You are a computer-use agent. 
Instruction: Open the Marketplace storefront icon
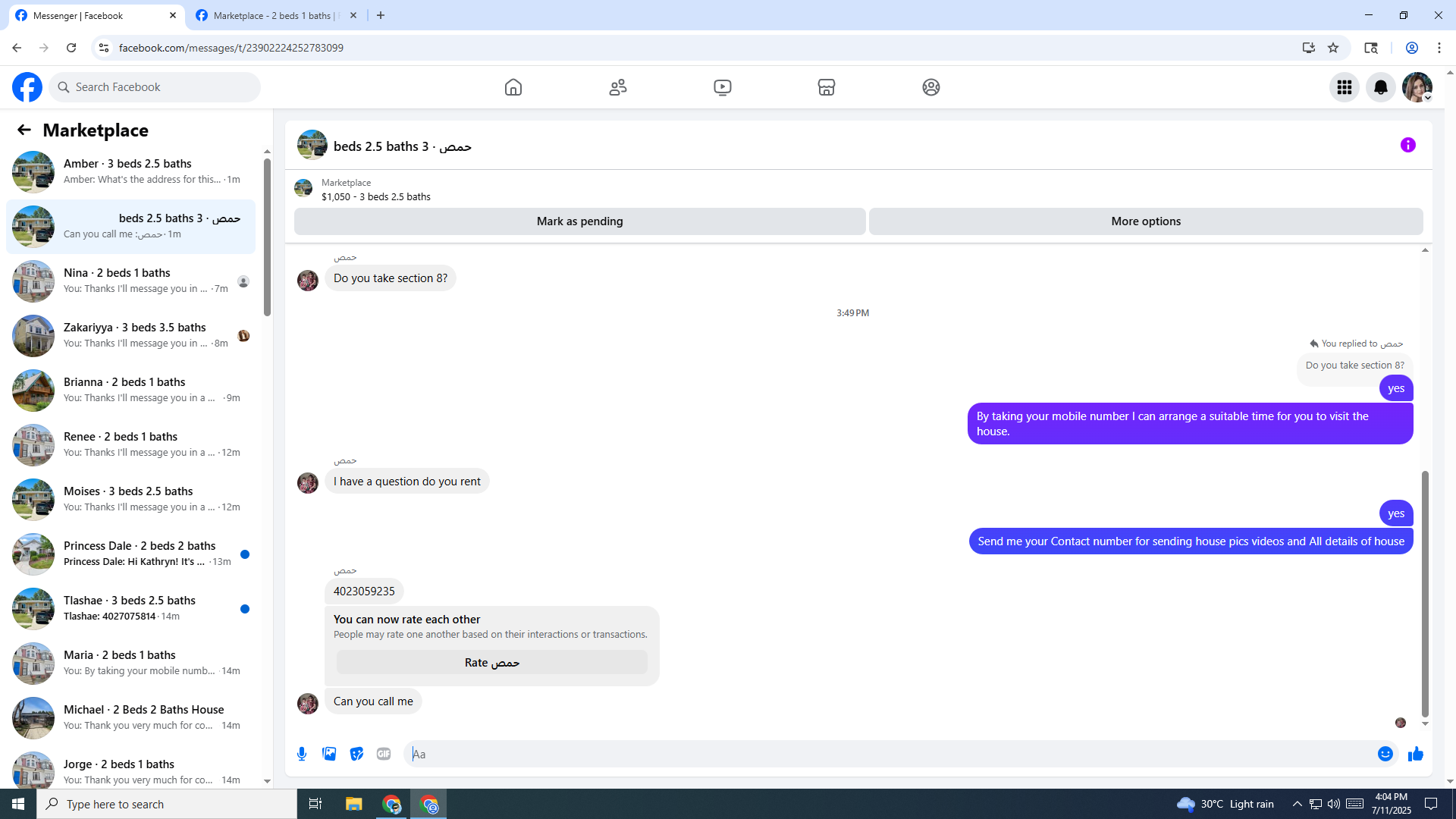[827, 87]
